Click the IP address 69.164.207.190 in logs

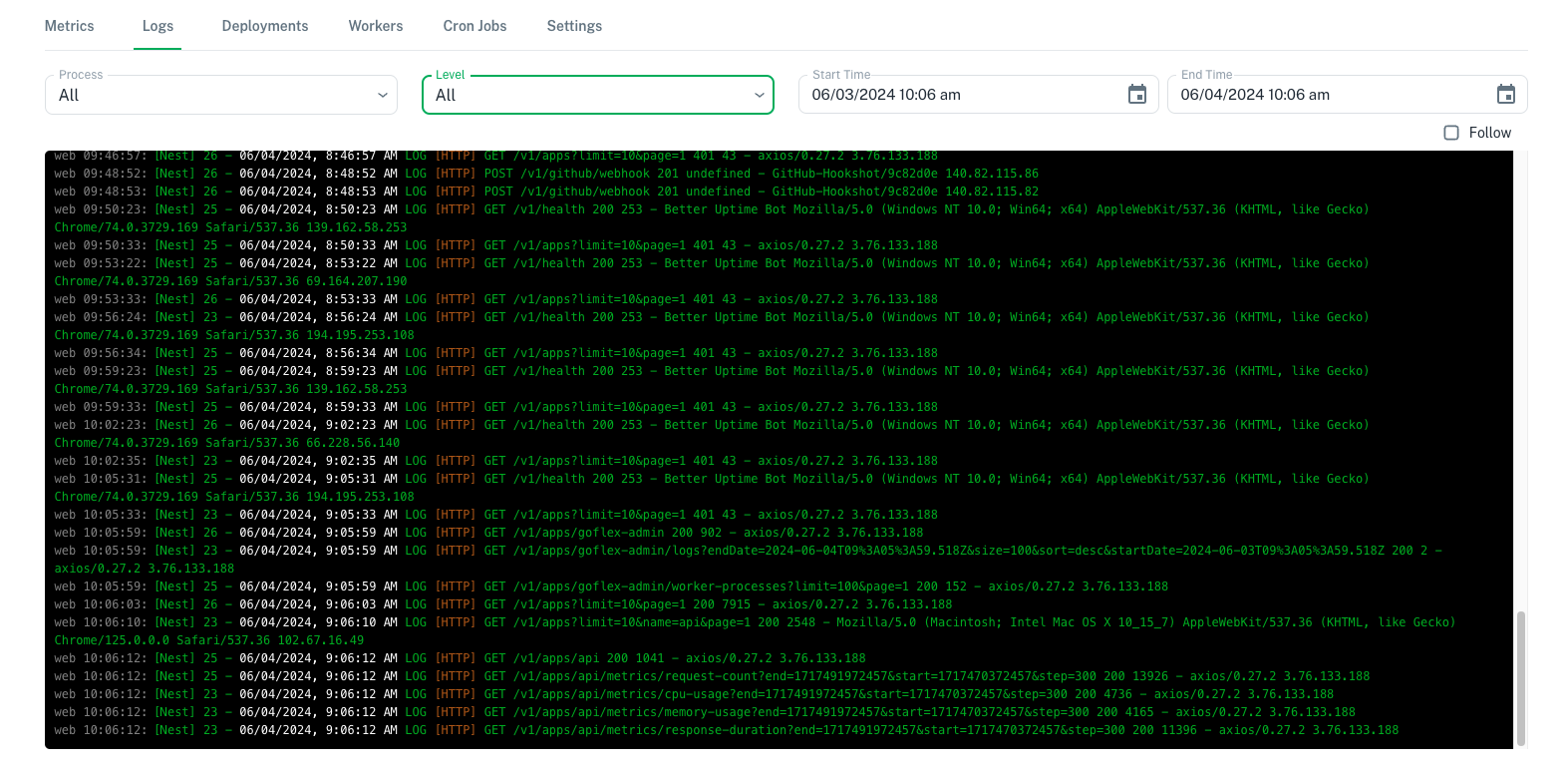[357, 281]
